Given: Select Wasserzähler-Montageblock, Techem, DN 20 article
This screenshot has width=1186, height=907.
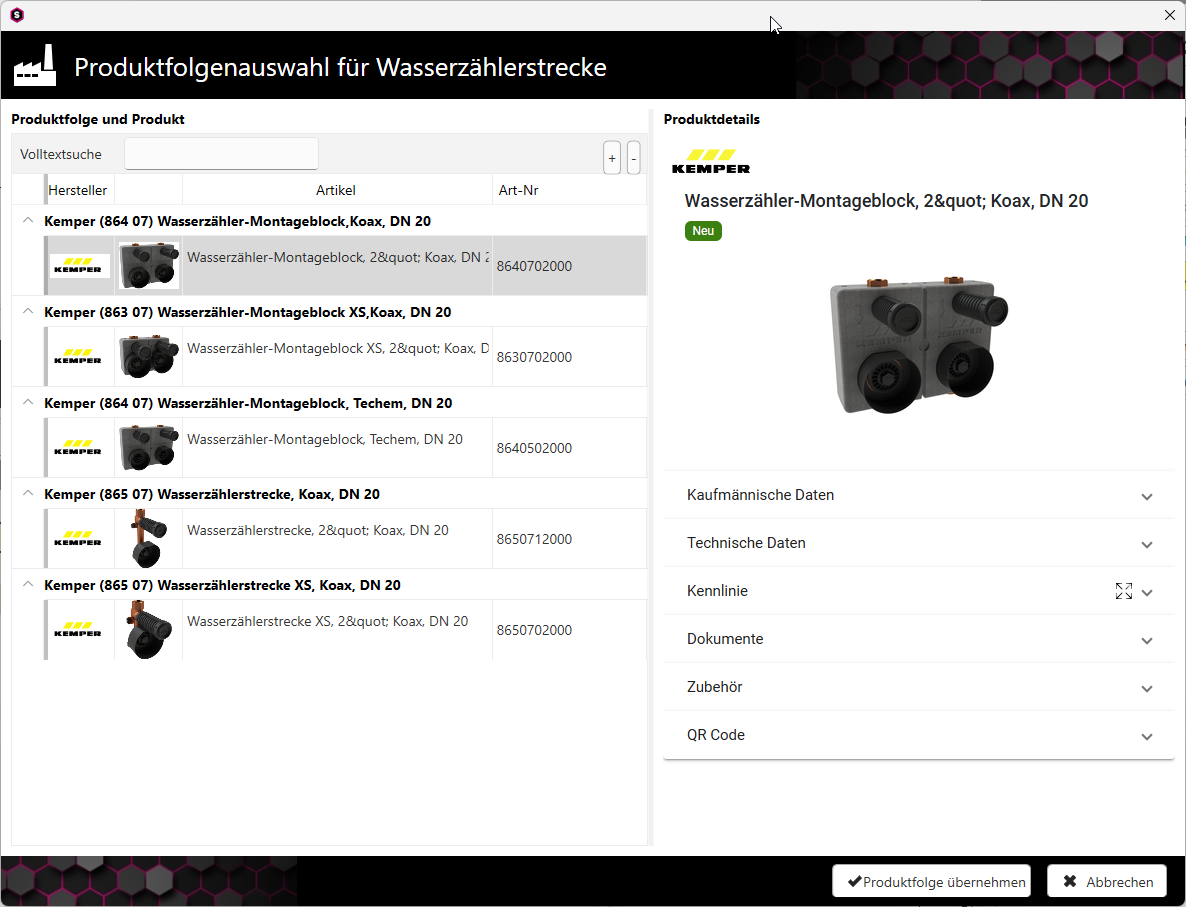Looking at the screenshot, I should coord(324,440).
